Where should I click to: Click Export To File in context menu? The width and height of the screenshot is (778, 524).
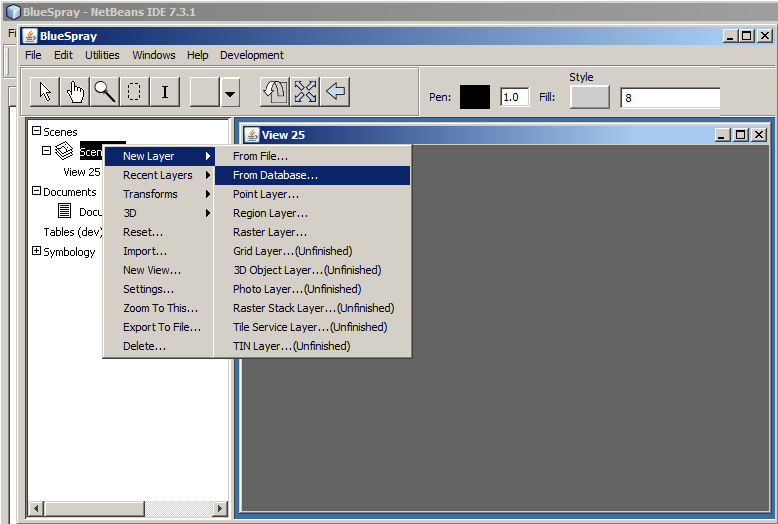[161, 327]
